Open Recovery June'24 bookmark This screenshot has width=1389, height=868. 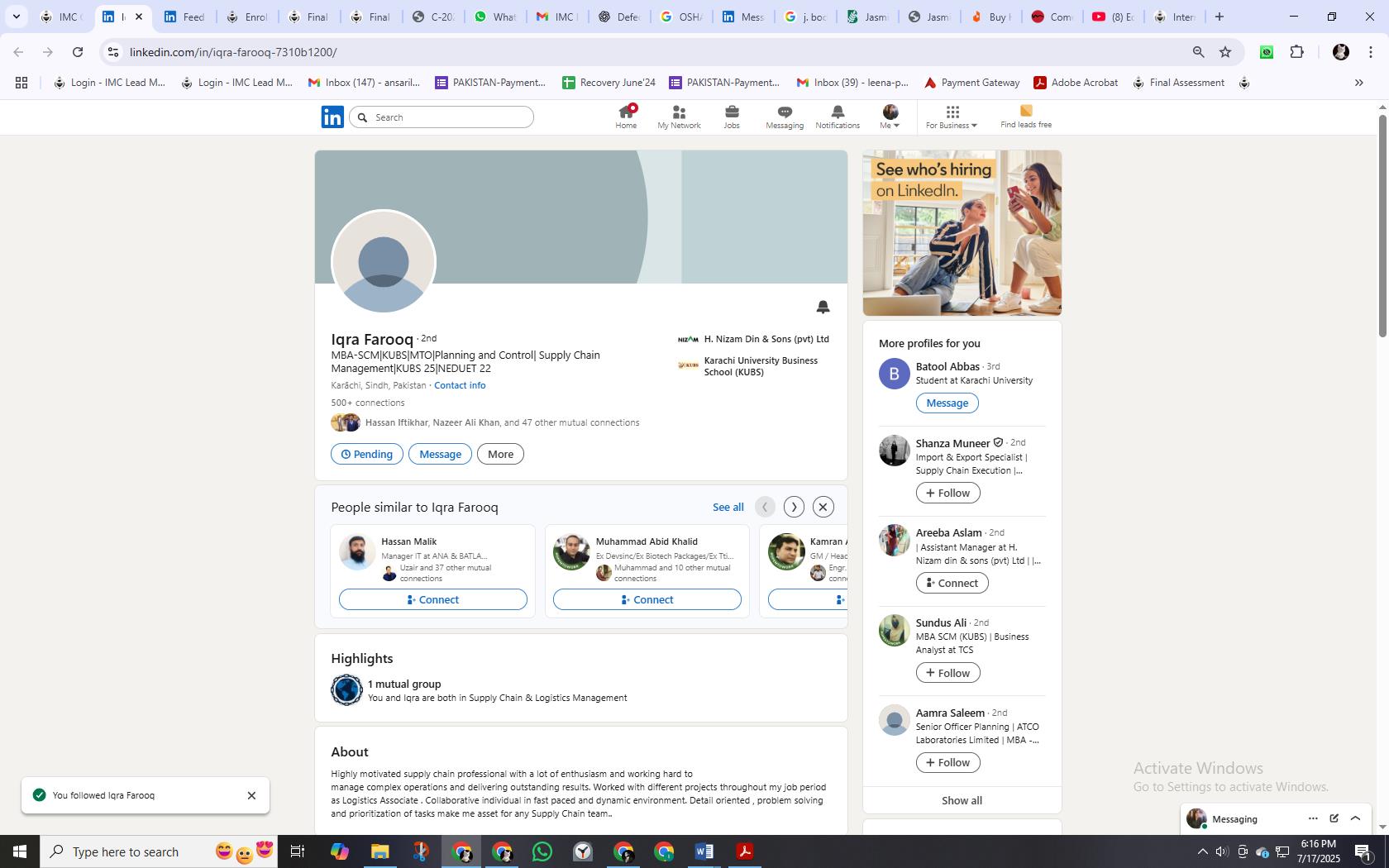pyautogui.click(x=609, y=83)
